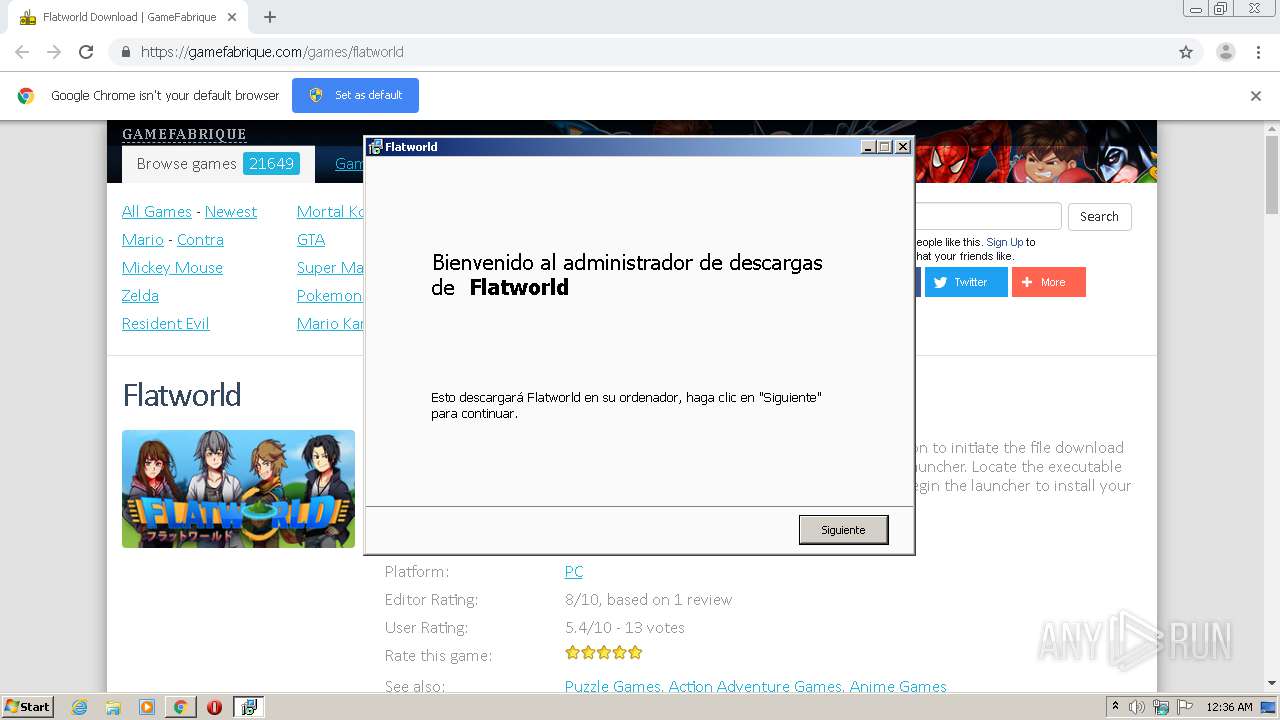Viewport: 1280px width, 720px height.
Task: Open Chrome profile avatar
Action: click(x=1225, y=52)
